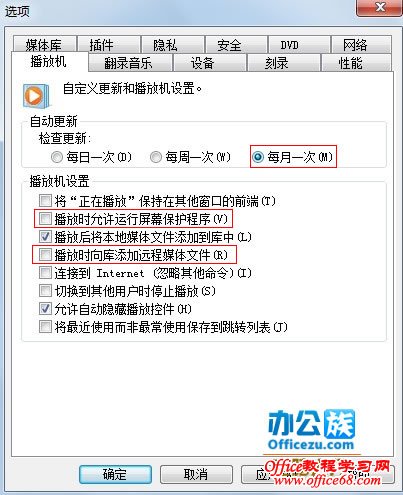The width and height of the screenshot is (403, 495).
Task: Click the 取消 button
Action: coord(196,474)
